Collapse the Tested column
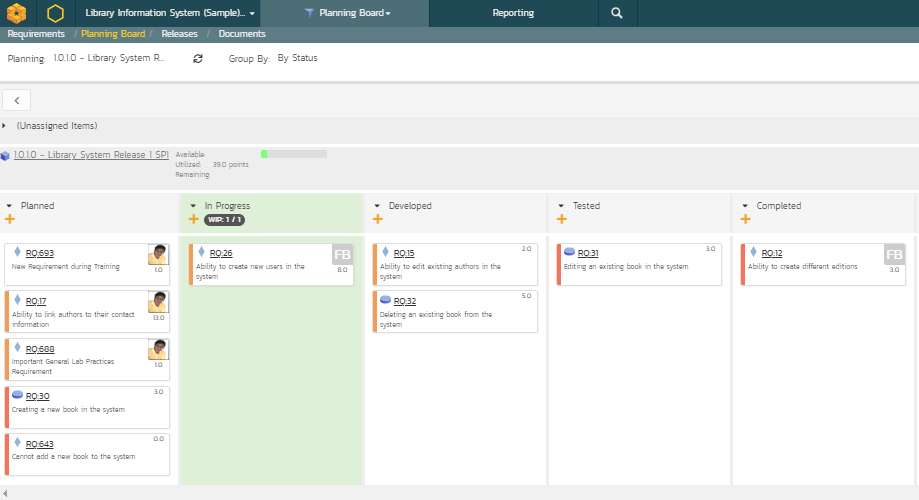This screenshot has height=500, width=919. point(561,206)
